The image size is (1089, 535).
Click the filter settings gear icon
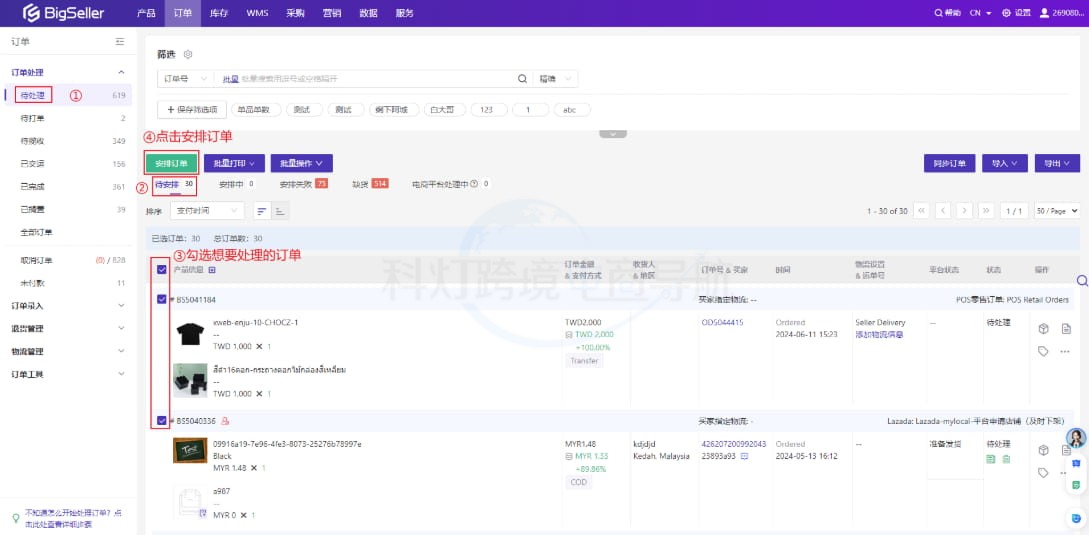point(188,54)
